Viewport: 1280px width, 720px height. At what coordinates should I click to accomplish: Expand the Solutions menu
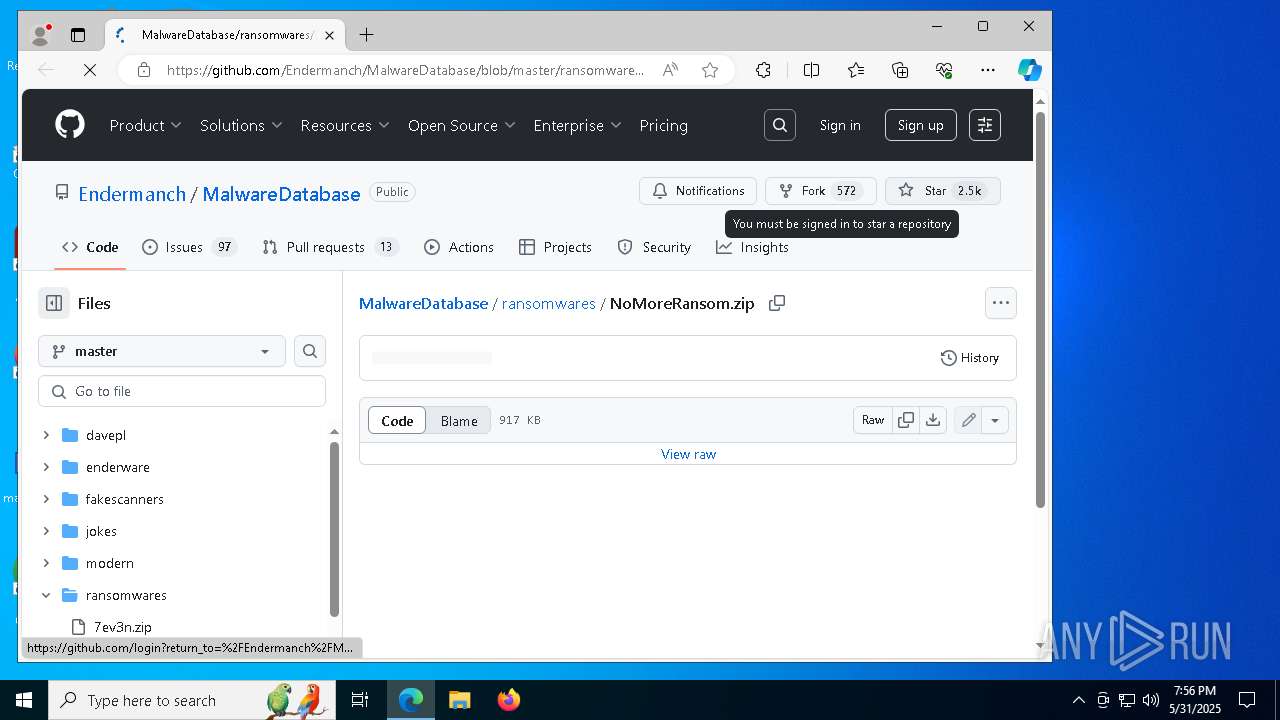click(241, 125)
